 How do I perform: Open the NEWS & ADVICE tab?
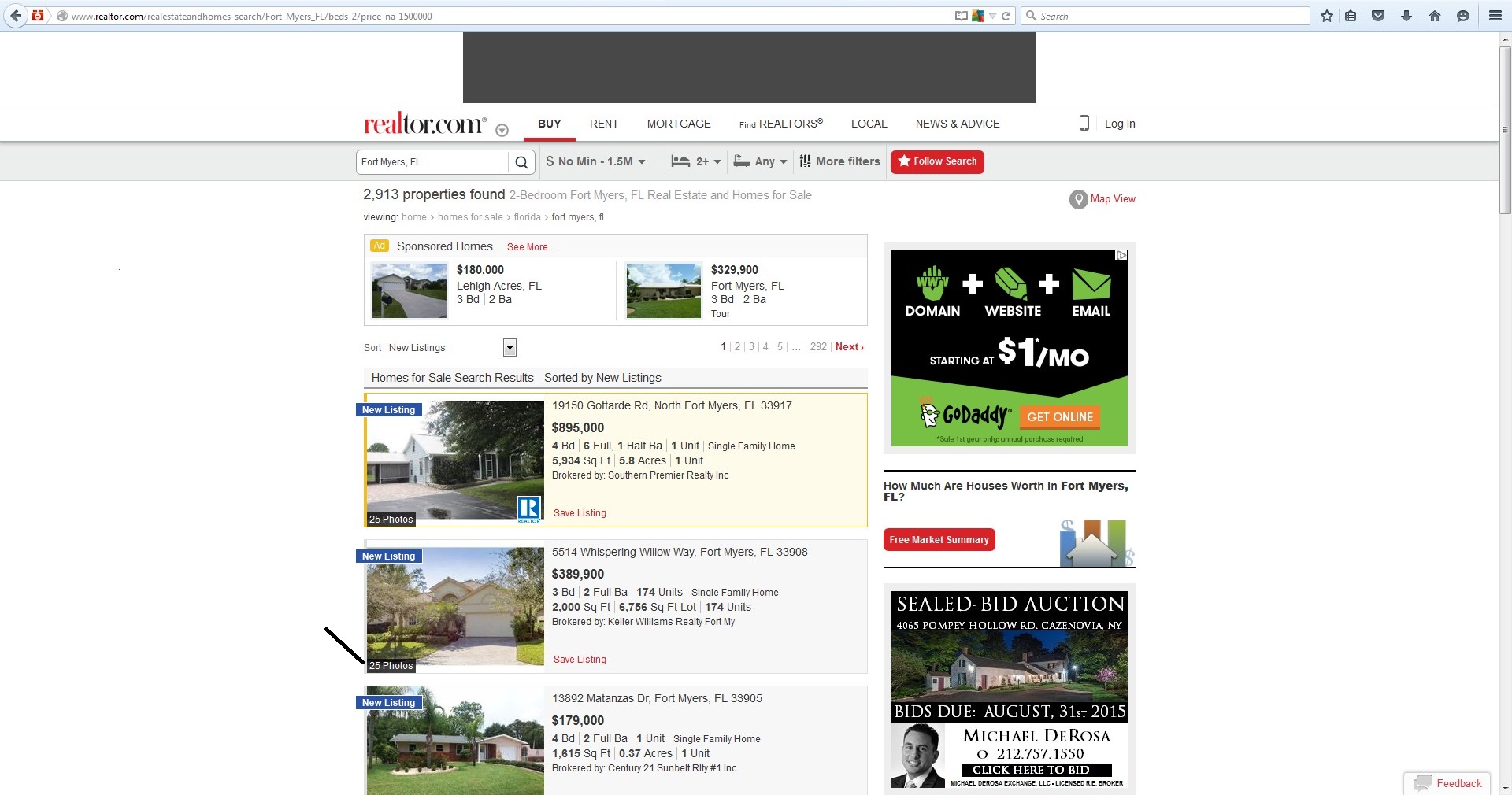pyautogui.click(x=958, y=124)
